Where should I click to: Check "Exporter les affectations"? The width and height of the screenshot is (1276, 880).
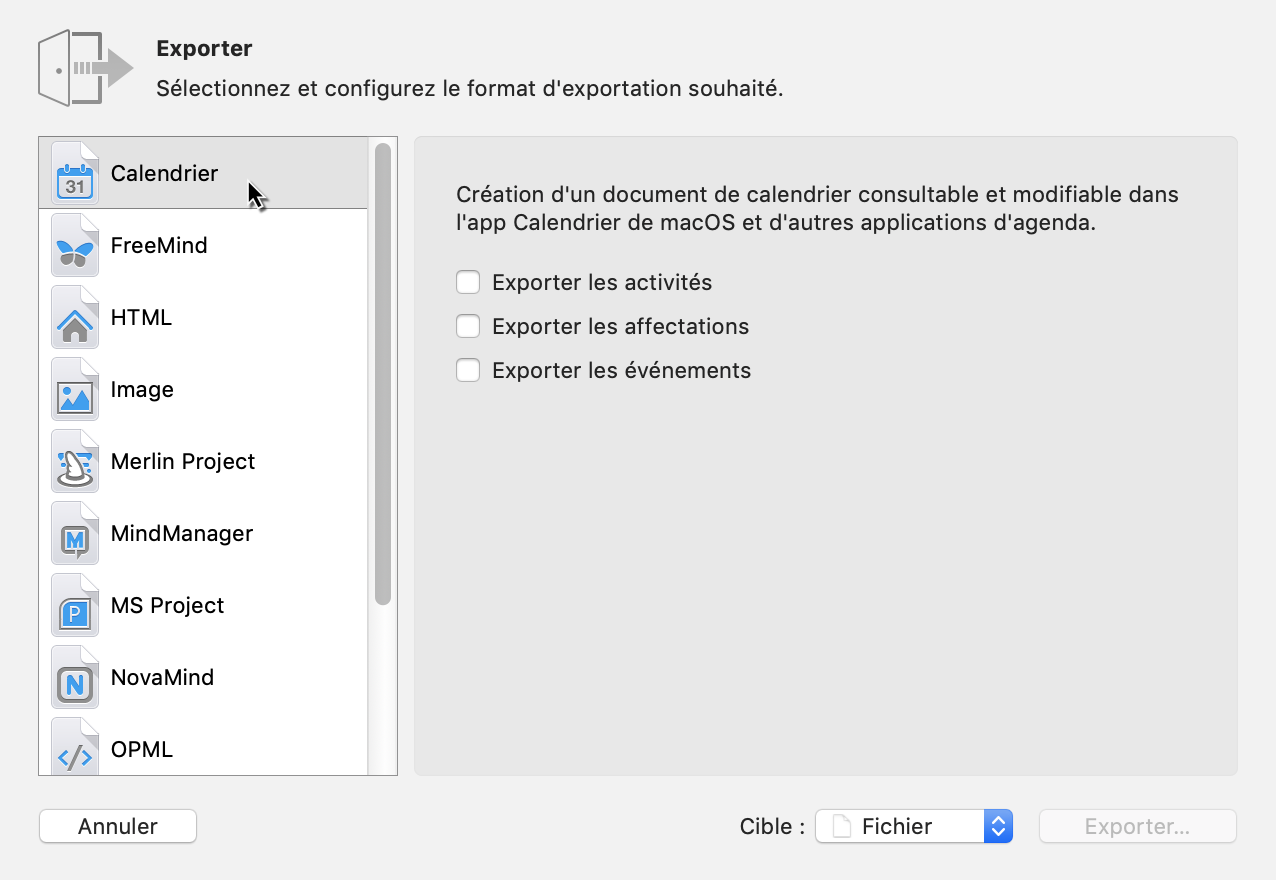tap(468, 326)
